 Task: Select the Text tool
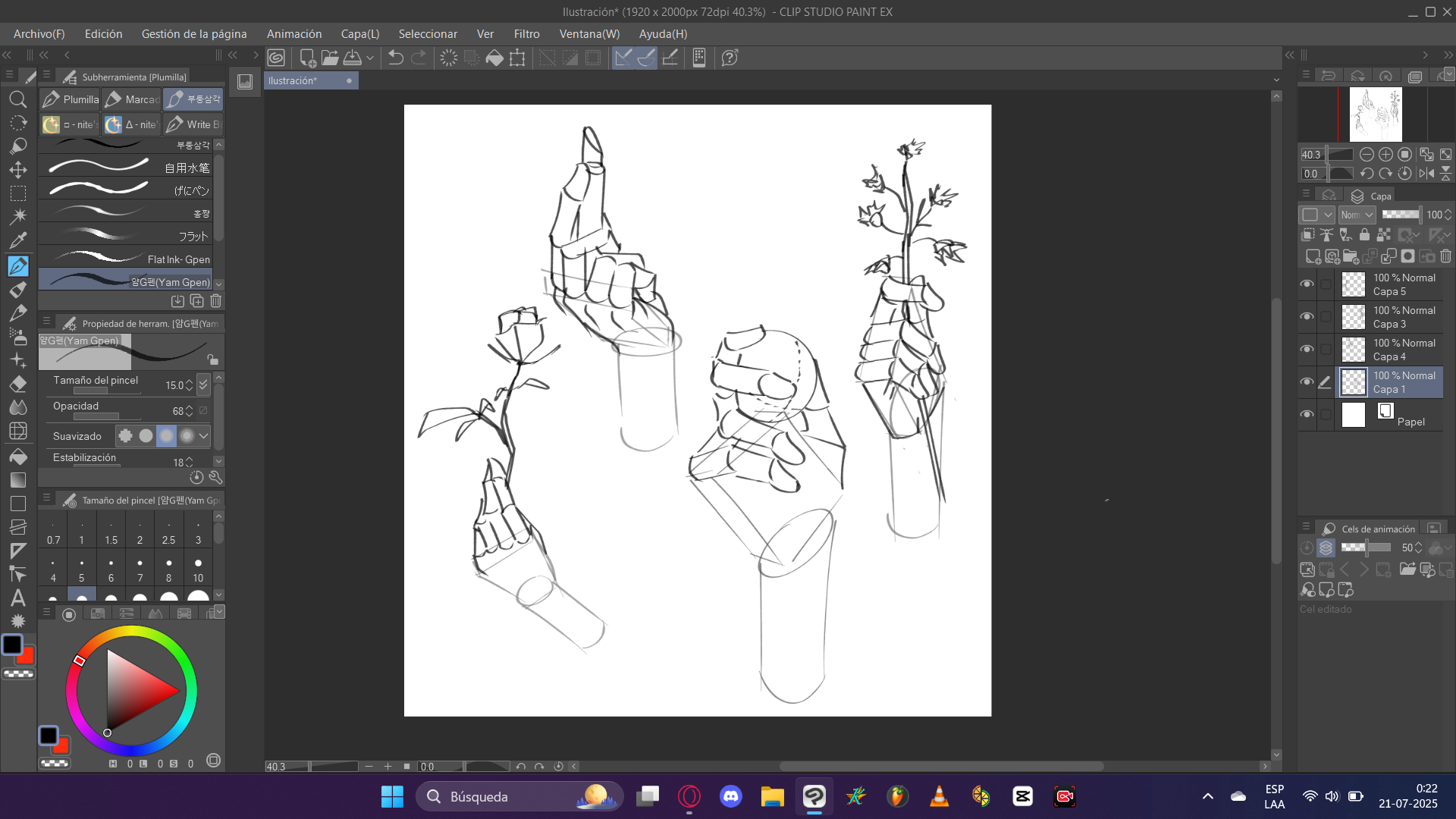pos(18,598)
